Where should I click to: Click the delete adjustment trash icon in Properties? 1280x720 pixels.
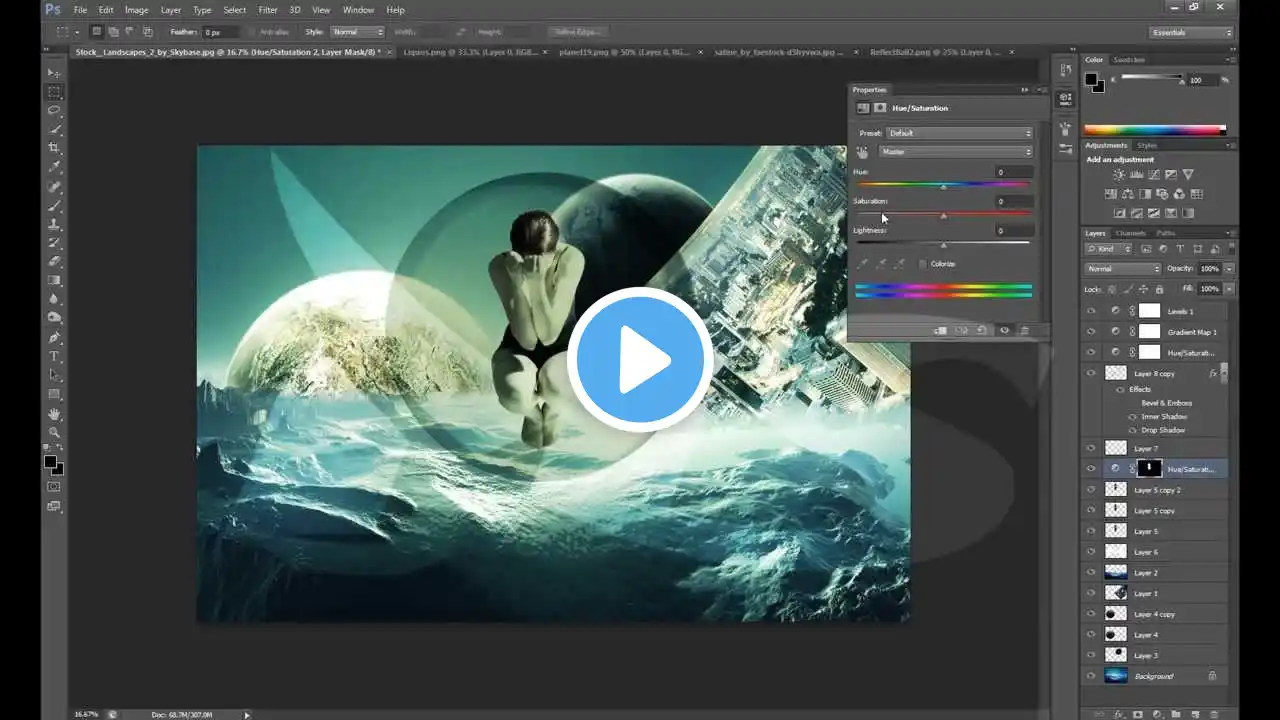pos(1024,330)
